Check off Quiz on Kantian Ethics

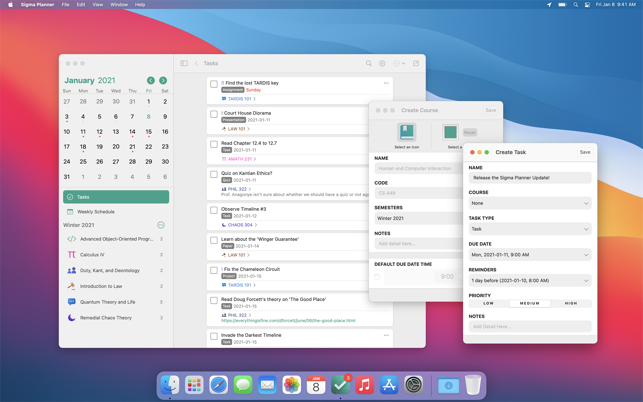(x=214, y=174)
